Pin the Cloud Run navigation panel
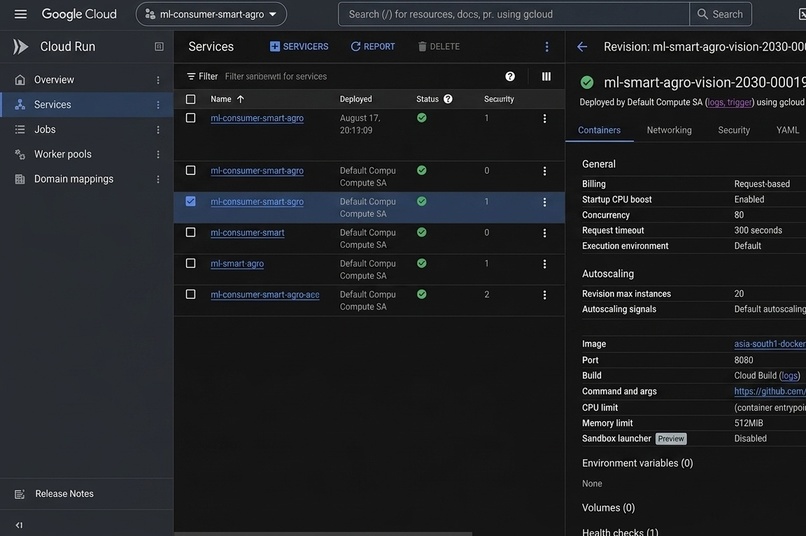 (x=159, y=47)
